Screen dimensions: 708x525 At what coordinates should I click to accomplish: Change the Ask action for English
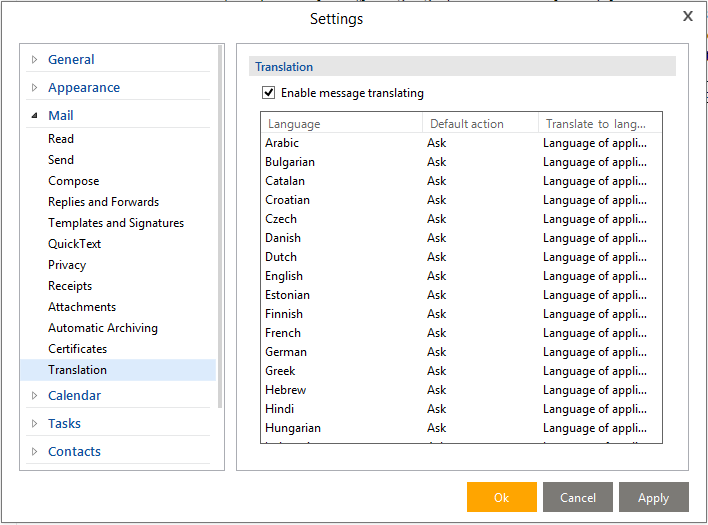[437, 276]
